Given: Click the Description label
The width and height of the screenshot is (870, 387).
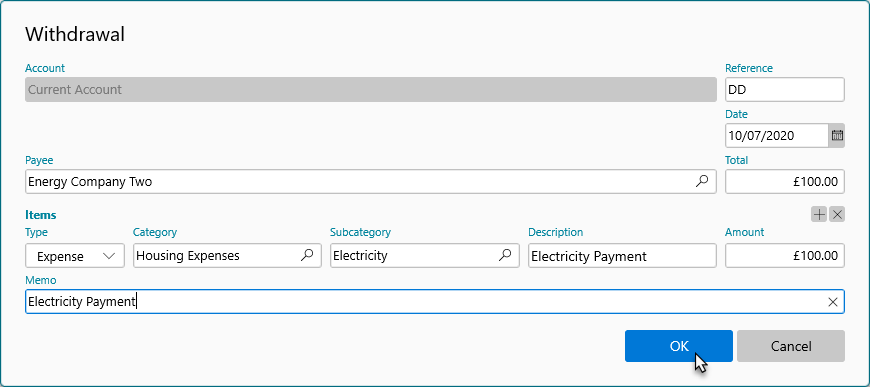Looking at the screenshot, I should [x=555, y=233].
